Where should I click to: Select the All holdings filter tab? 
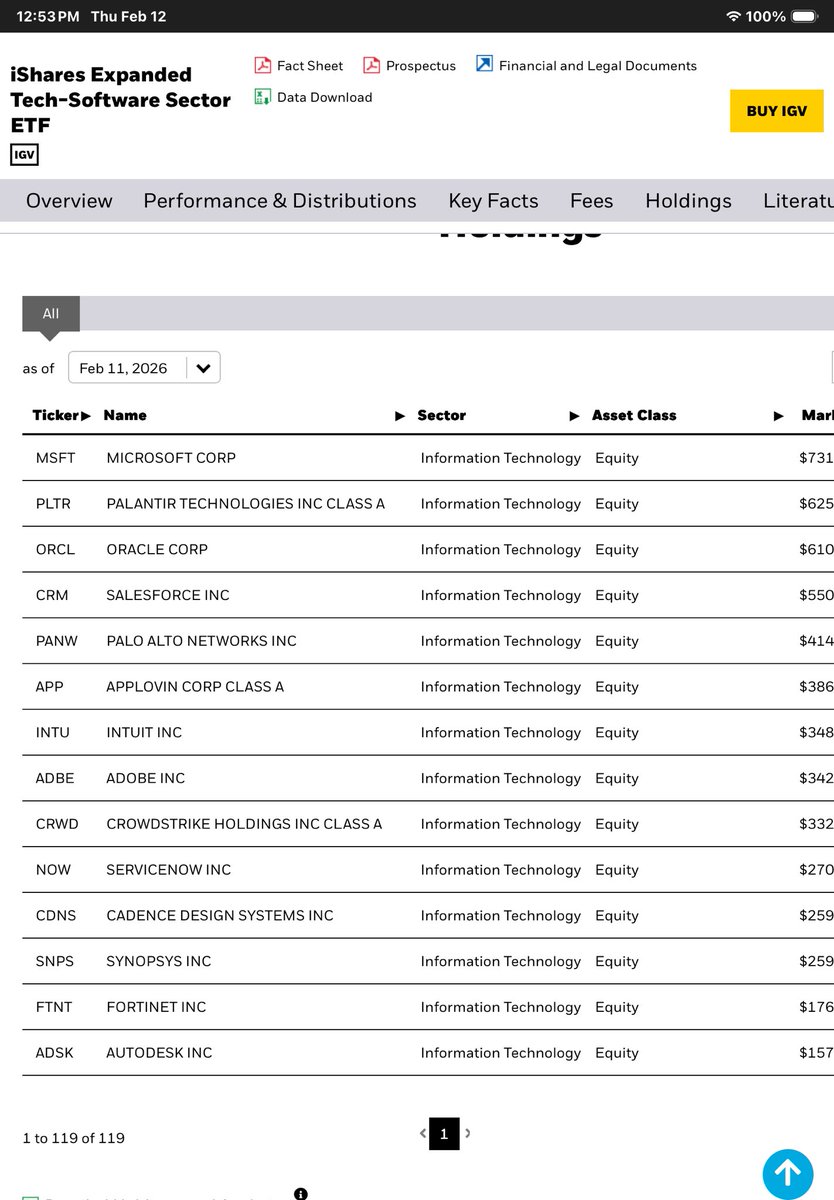[x=51, y=313]
